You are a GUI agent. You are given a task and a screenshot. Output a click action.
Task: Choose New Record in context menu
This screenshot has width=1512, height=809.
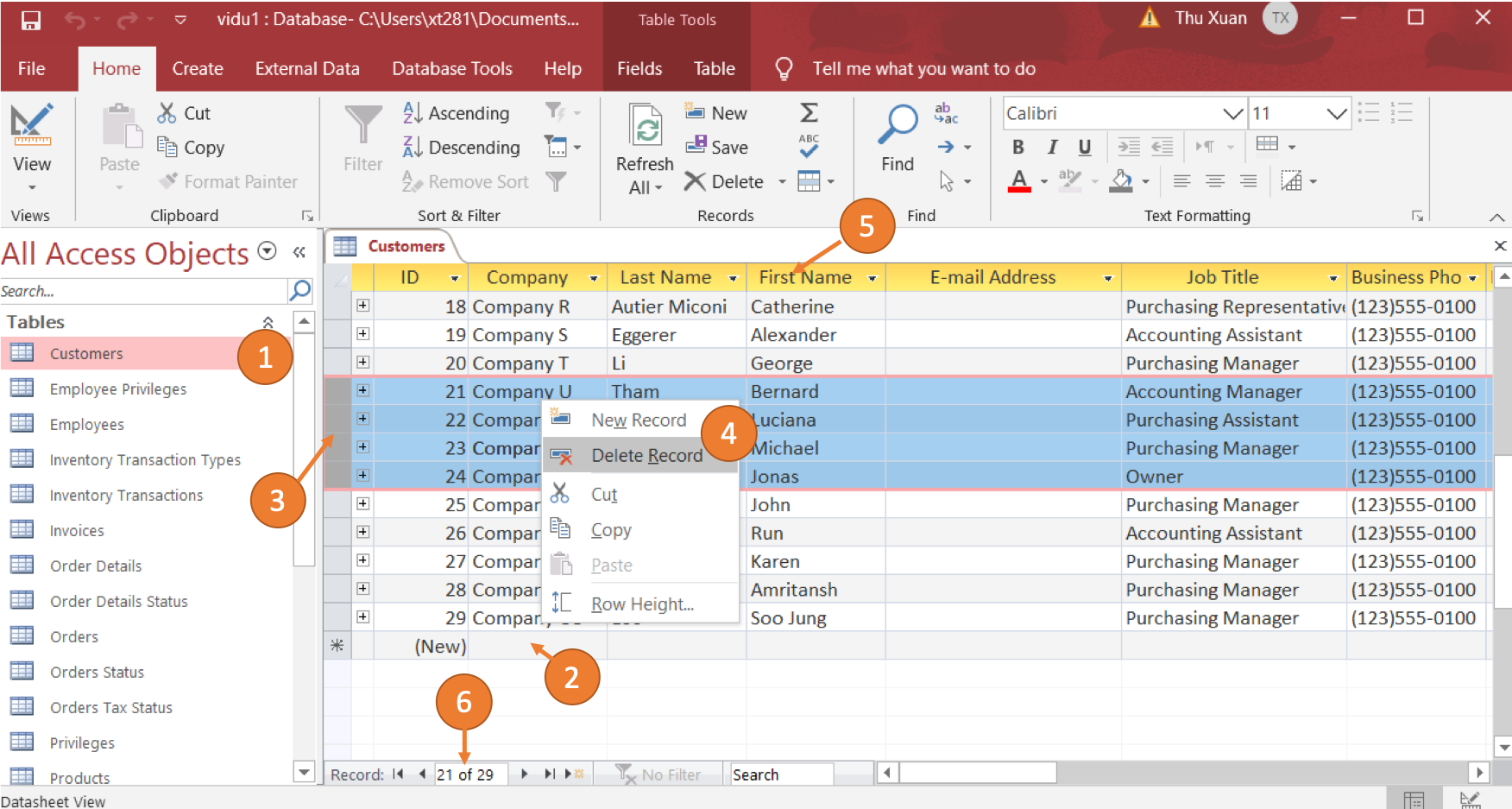click(x=639, y=420)
